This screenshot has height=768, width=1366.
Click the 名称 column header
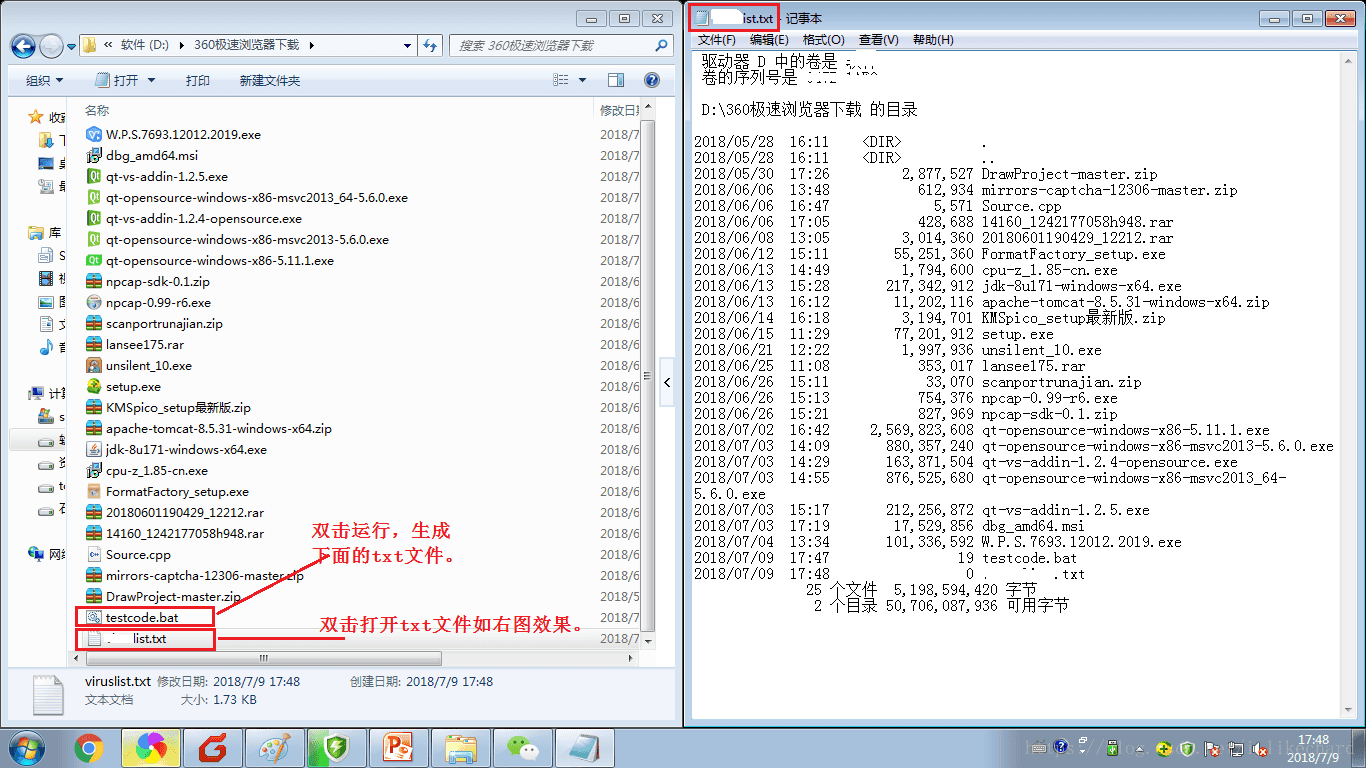pyautogui.click(x=97, y=110)
